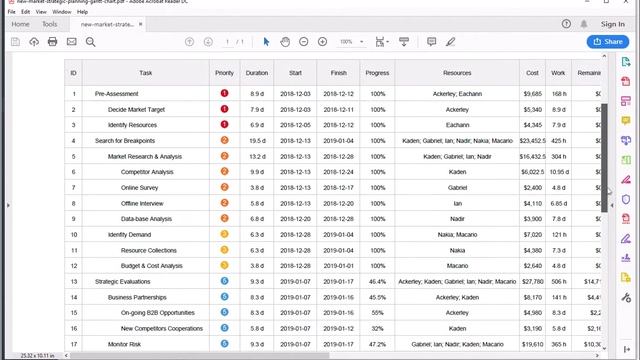Open Export PDF tool in side panel
The width and height of the screenshot is (640, 360).
[626, 62]
